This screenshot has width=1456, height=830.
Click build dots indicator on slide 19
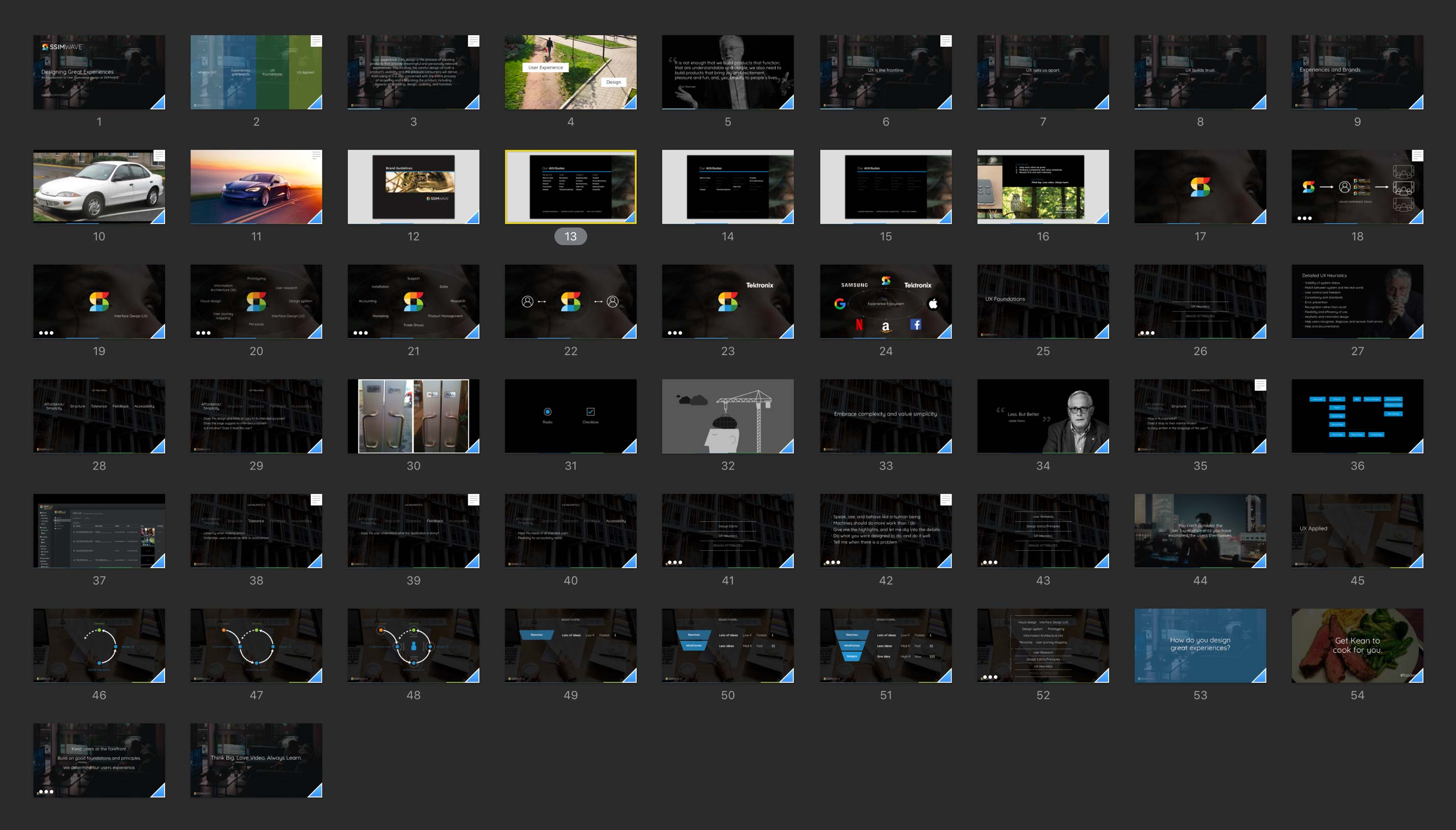click(x=46, y=333)
